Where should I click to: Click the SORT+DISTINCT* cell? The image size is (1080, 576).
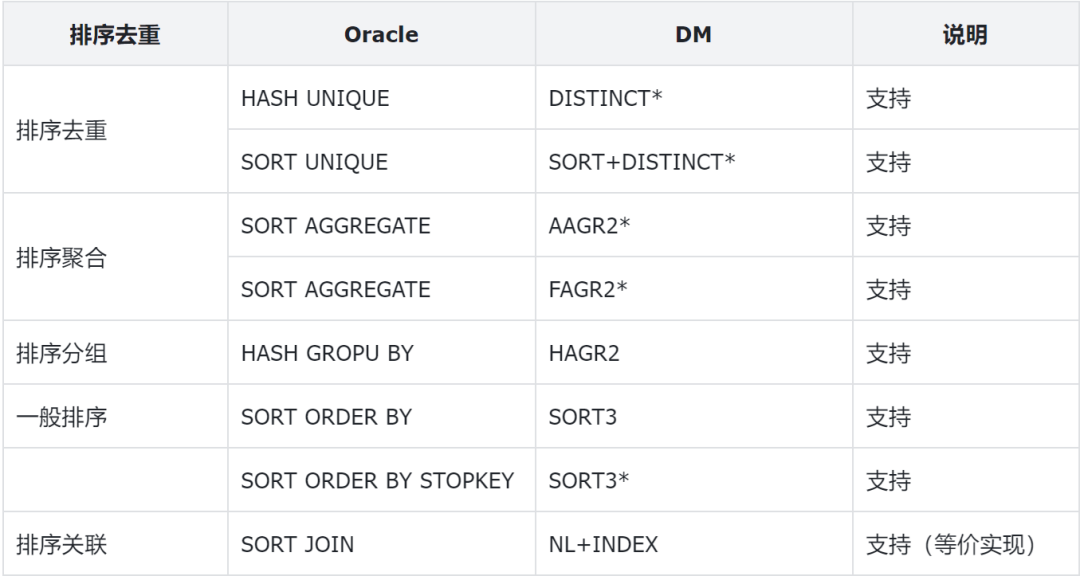(x=642, y=162)
